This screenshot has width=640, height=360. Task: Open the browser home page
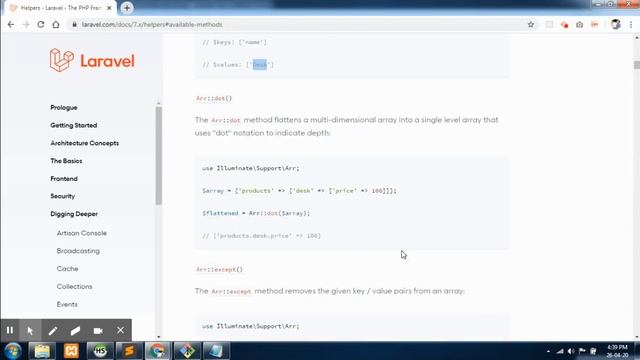pyautogui.click(x=56, y=24)
